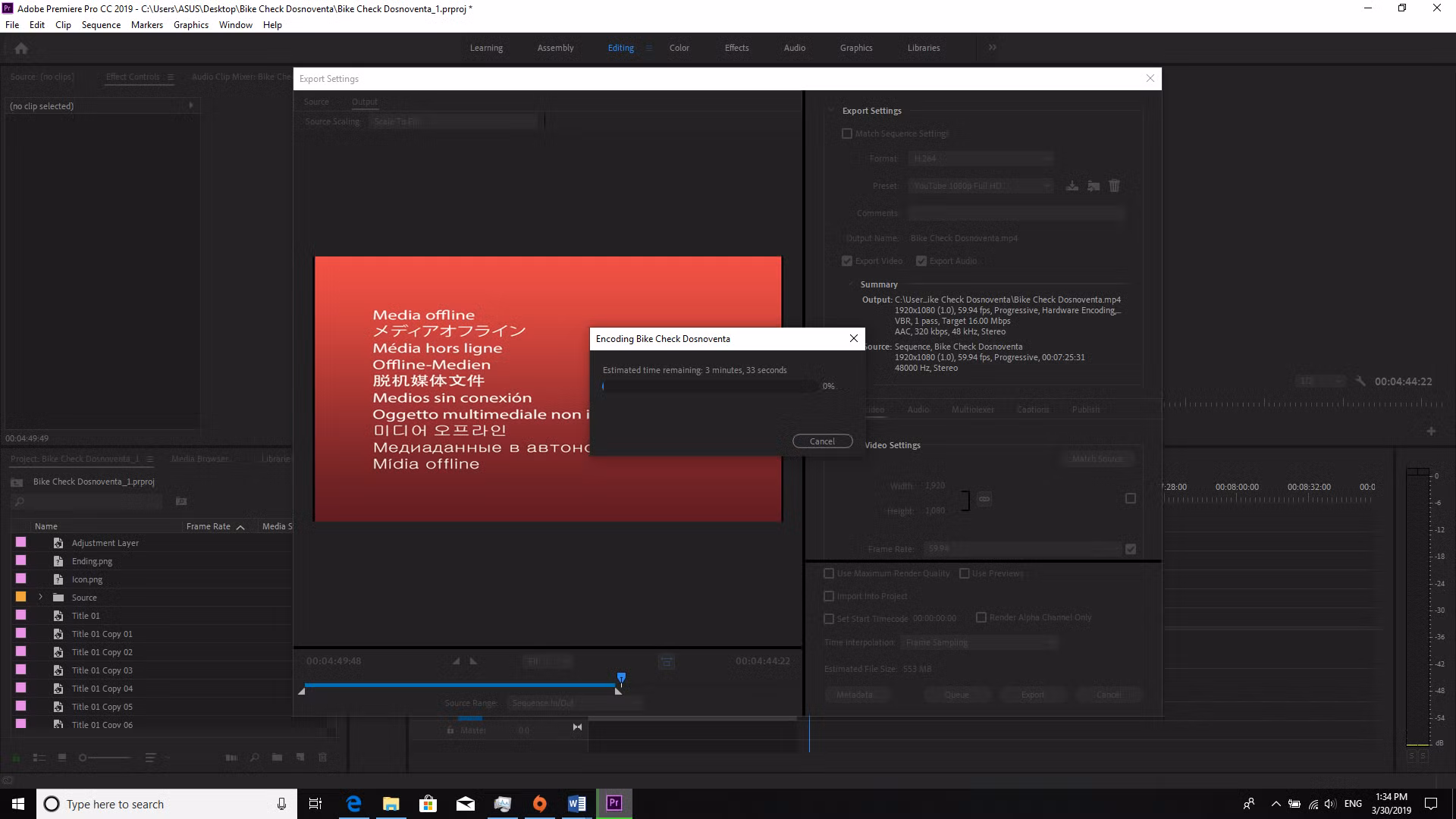Click the new bin folder icon
Image resolution: width=1456 pixels, height=819 pixels.
277,758
